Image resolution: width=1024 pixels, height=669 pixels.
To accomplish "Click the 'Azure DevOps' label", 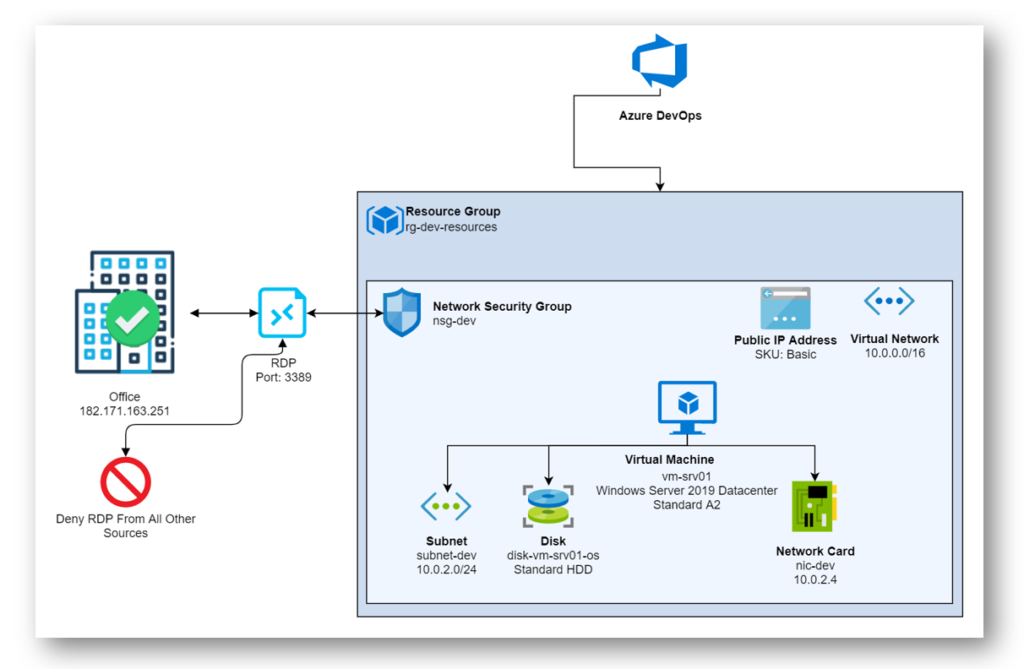I will pyautogui.click(x=660, y=116).
